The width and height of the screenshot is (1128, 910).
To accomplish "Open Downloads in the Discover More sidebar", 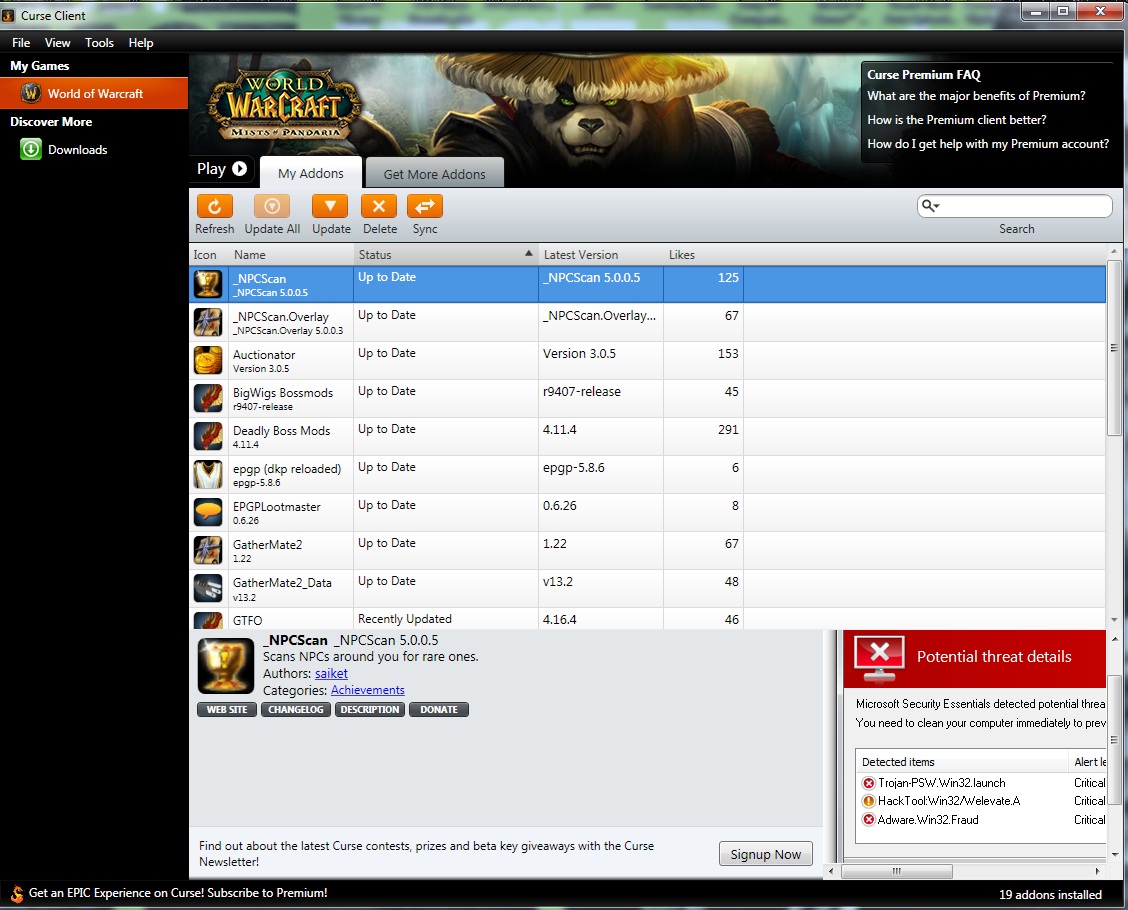I will click(x=74, y=149).
